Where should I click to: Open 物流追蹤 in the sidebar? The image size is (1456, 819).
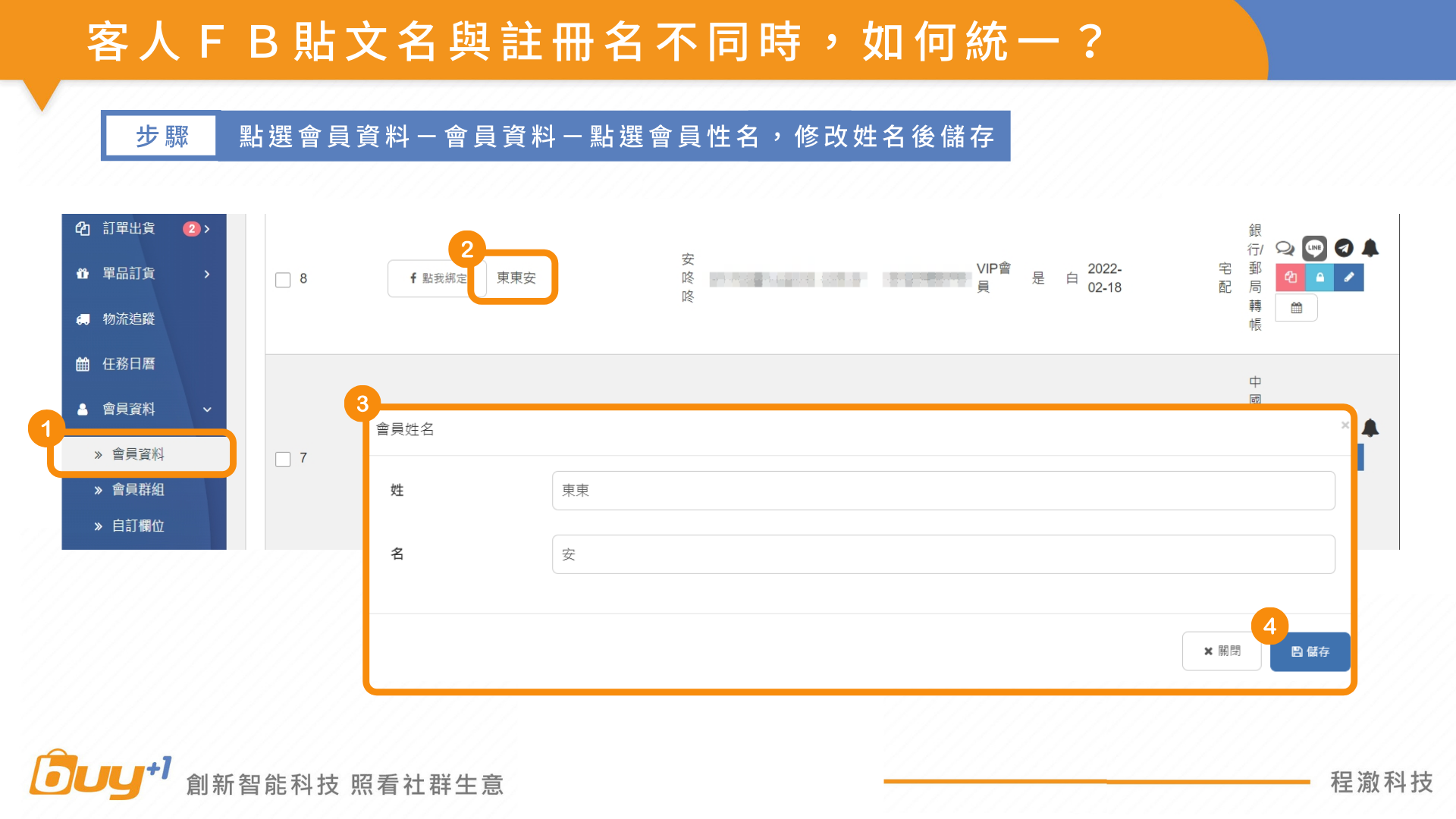129,319
